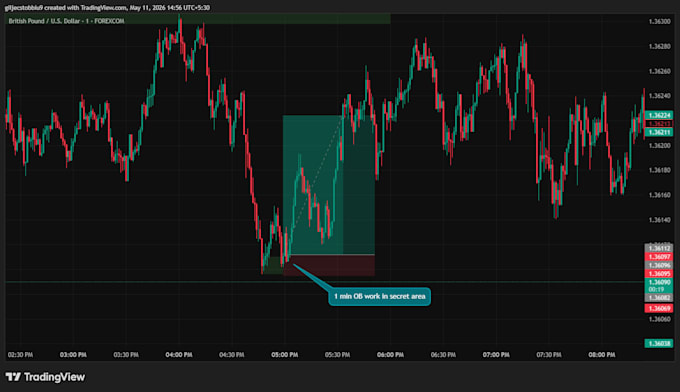Click the 1.36160 price axis tick
The height and width of the screenshot is (392, 680).
(659, 195)
